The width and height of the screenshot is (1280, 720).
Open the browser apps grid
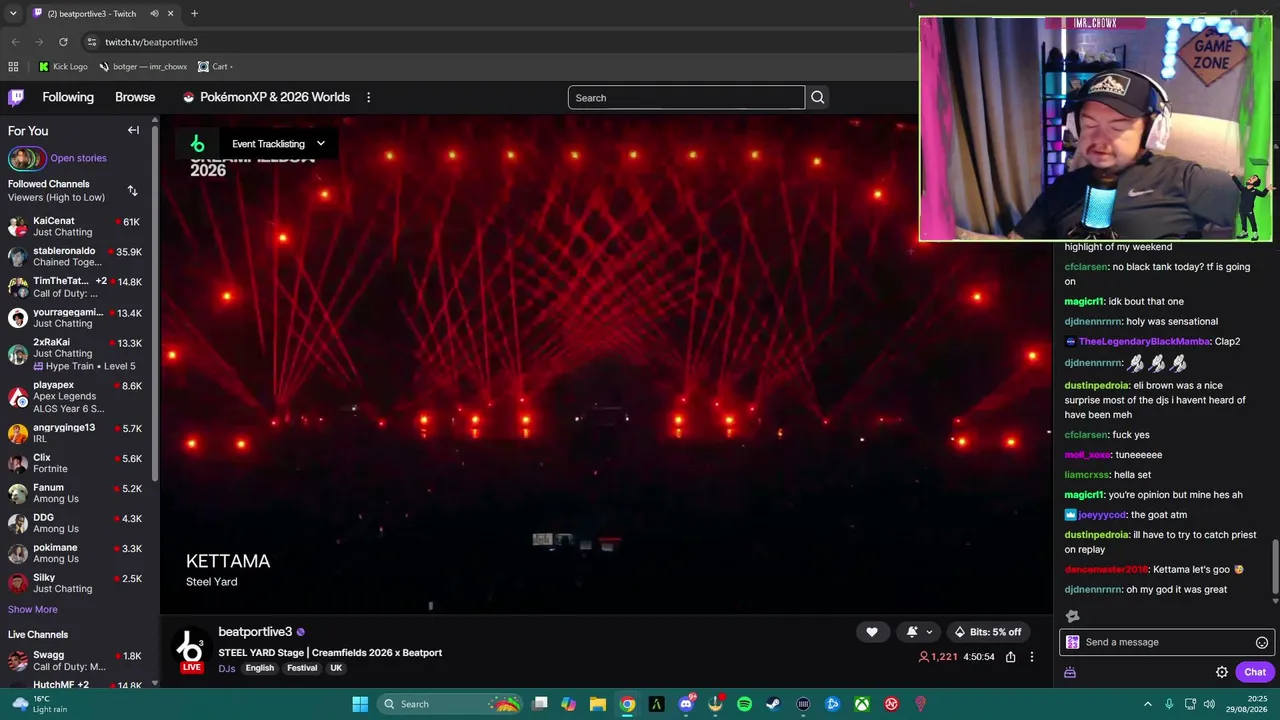[13, 67]
